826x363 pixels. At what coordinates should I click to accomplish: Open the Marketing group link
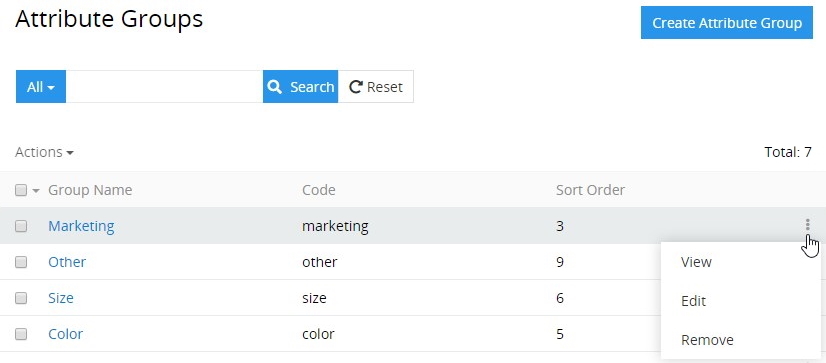click(81, 226)
